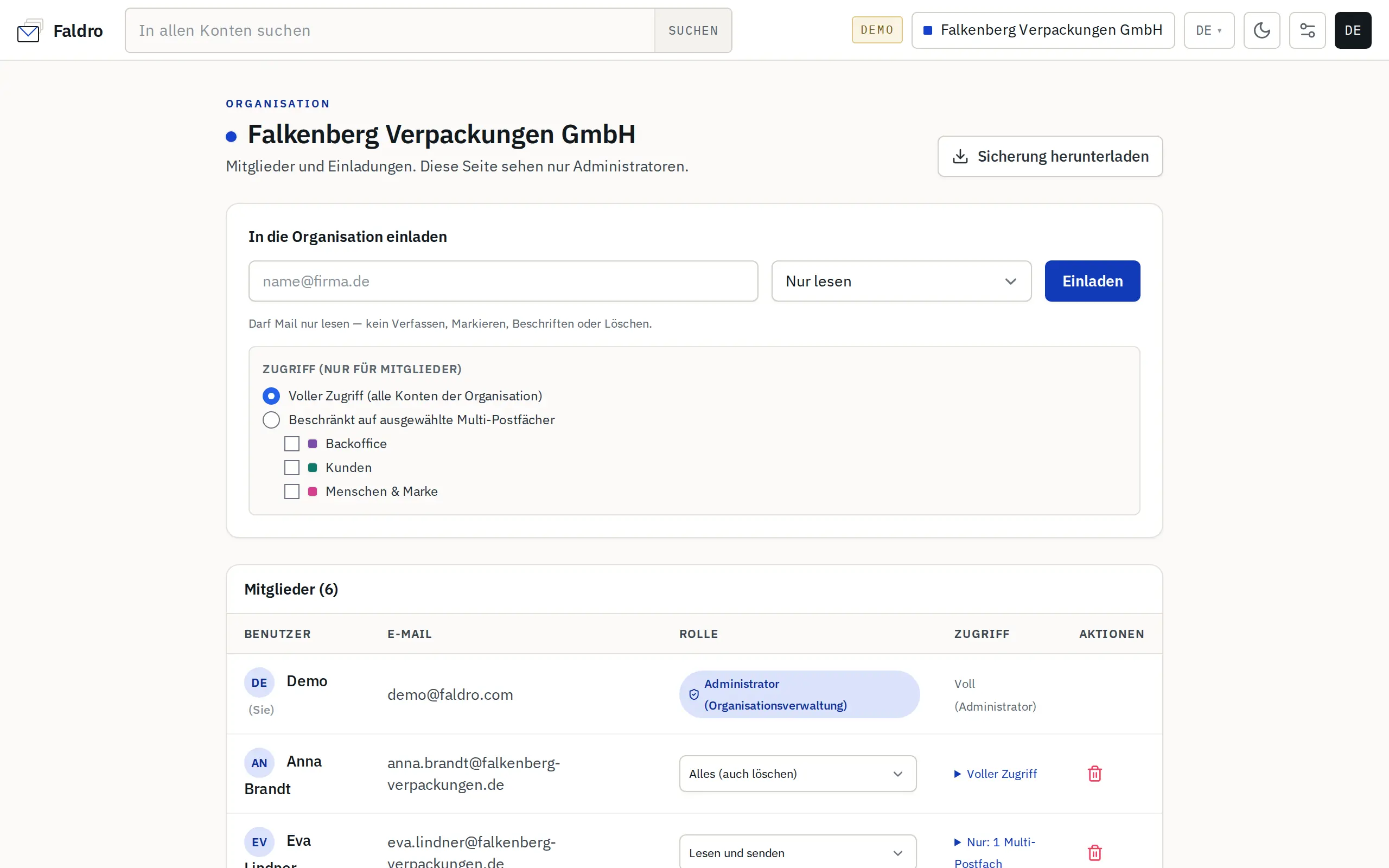The image size is (1389, 868).
Task: Focus the name@firma.de email input
Action: (x=504, y=282)
